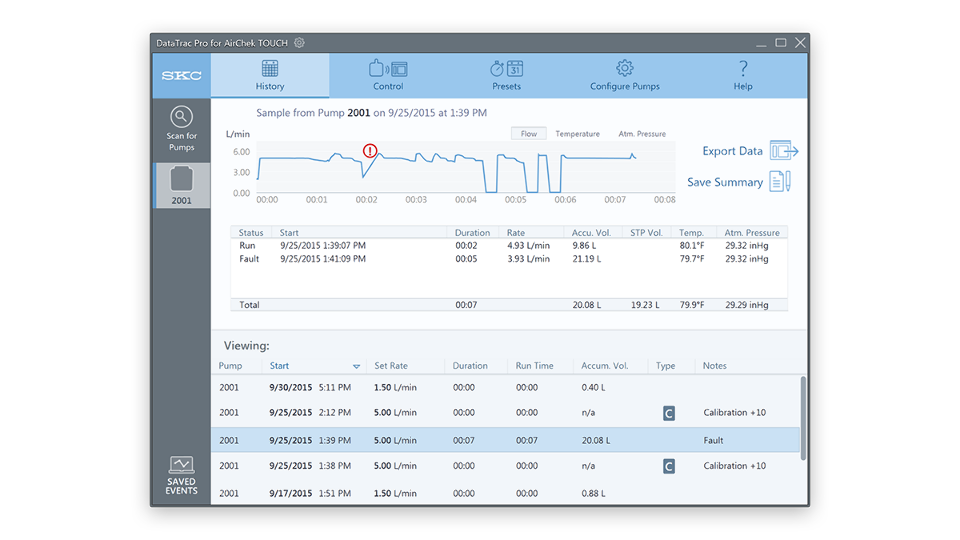
Task: Open the History tab
Action: [270, 75]
